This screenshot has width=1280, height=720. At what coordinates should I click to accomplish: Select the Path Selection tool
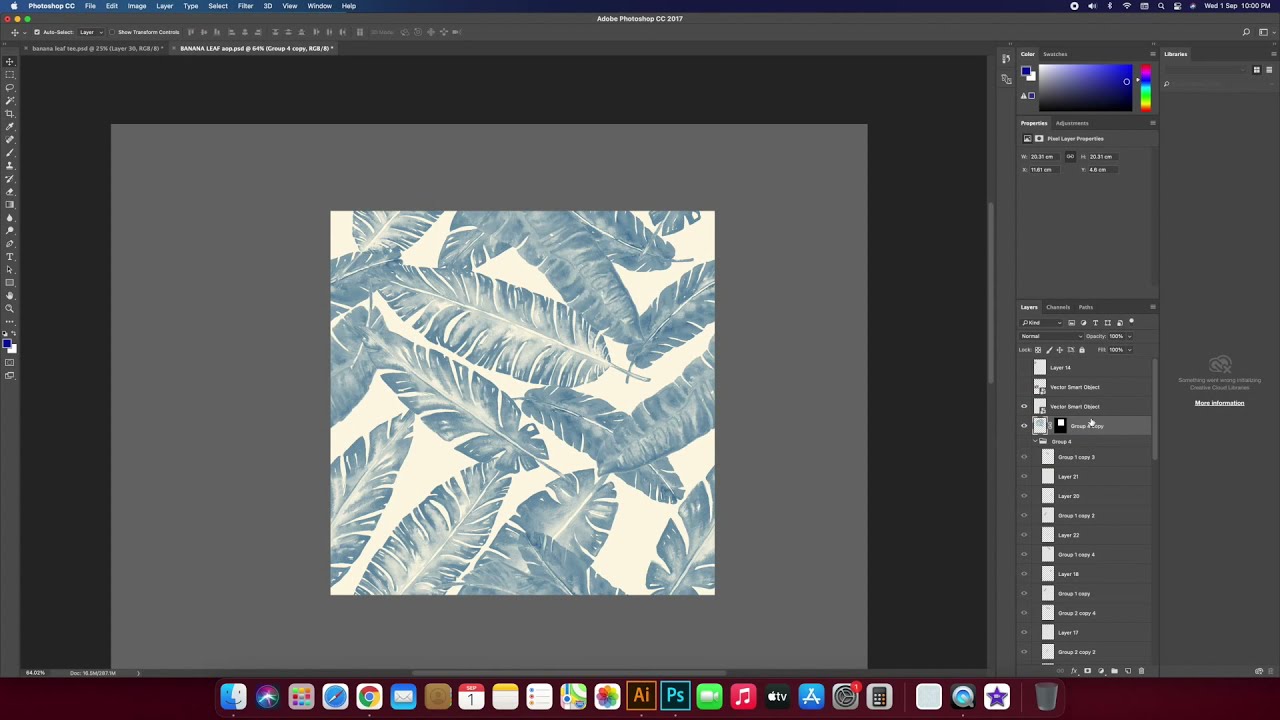(10, 270)
